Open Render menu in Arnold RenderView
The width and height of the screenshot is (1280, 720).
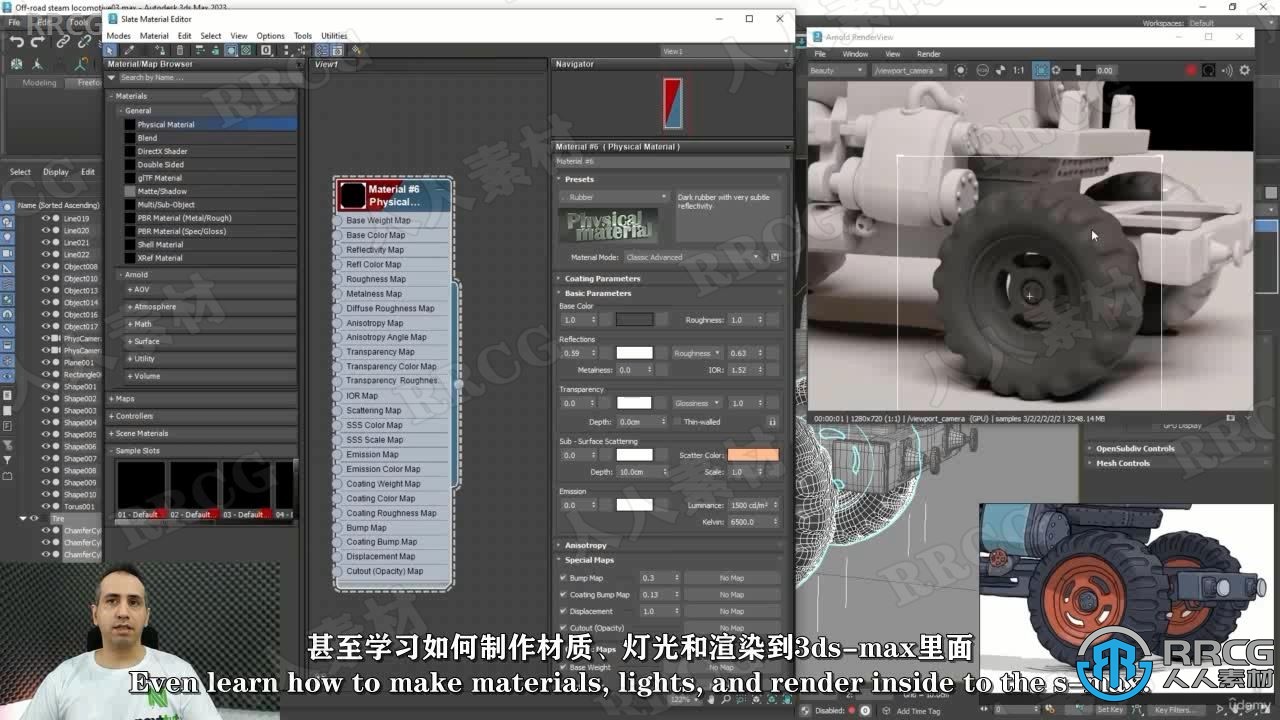[929, 54]
